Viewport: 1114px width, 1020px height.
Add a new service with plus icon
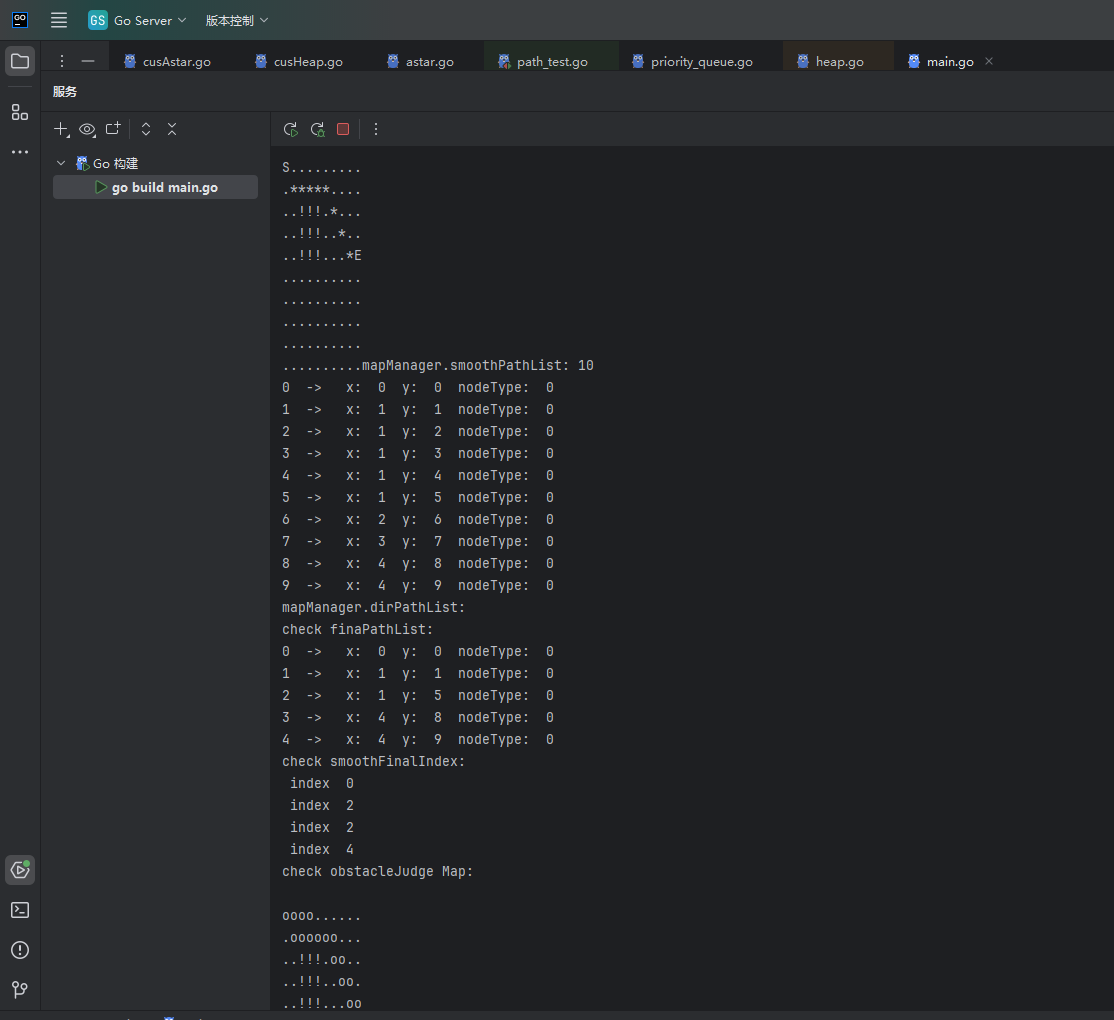62,129
